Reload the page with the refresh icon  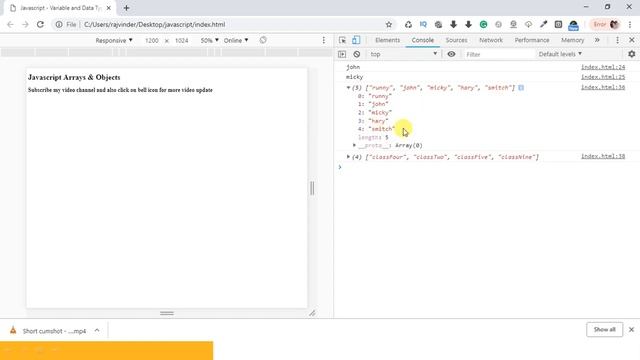[x=40, y=24]
